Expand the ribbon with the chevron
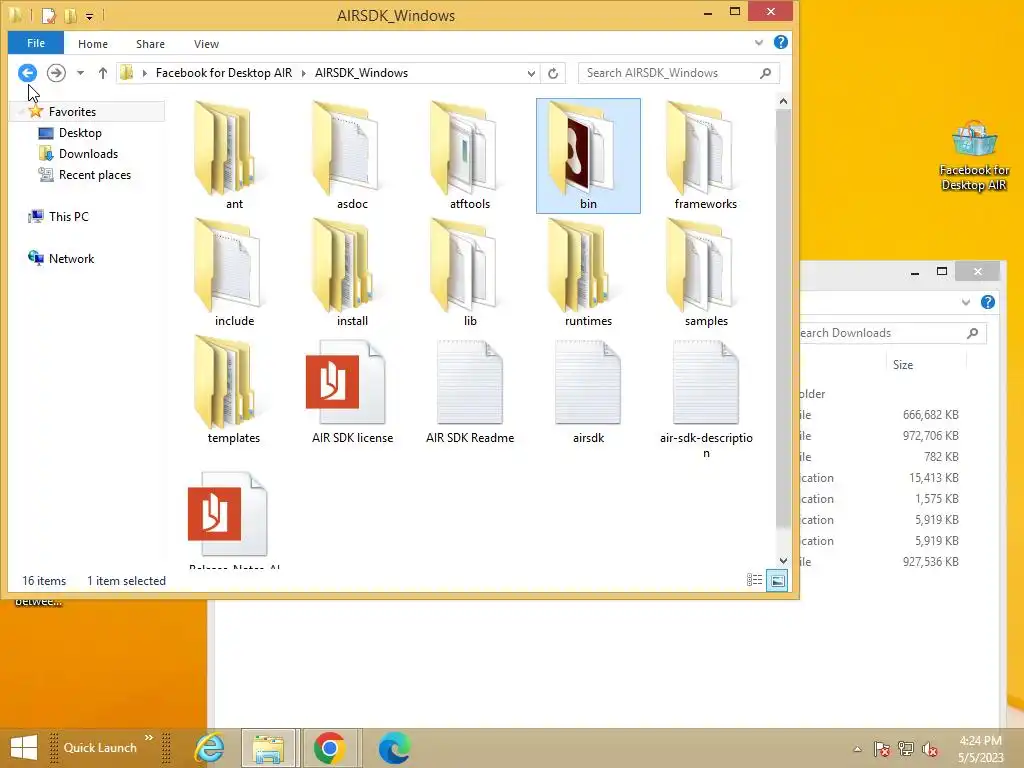The width and height of the screenshot is (1024, 768). [x=759, y=42]
